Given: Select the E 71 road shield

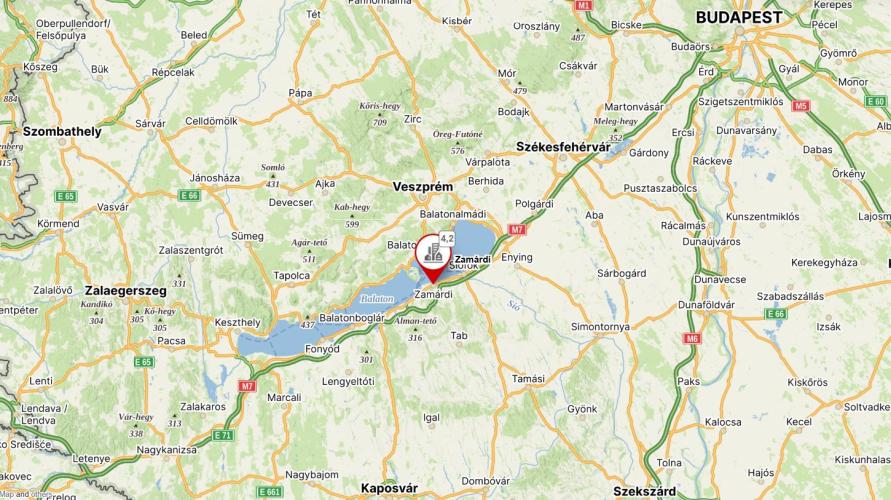Looking at the screenshot, I should coord(222,436).
